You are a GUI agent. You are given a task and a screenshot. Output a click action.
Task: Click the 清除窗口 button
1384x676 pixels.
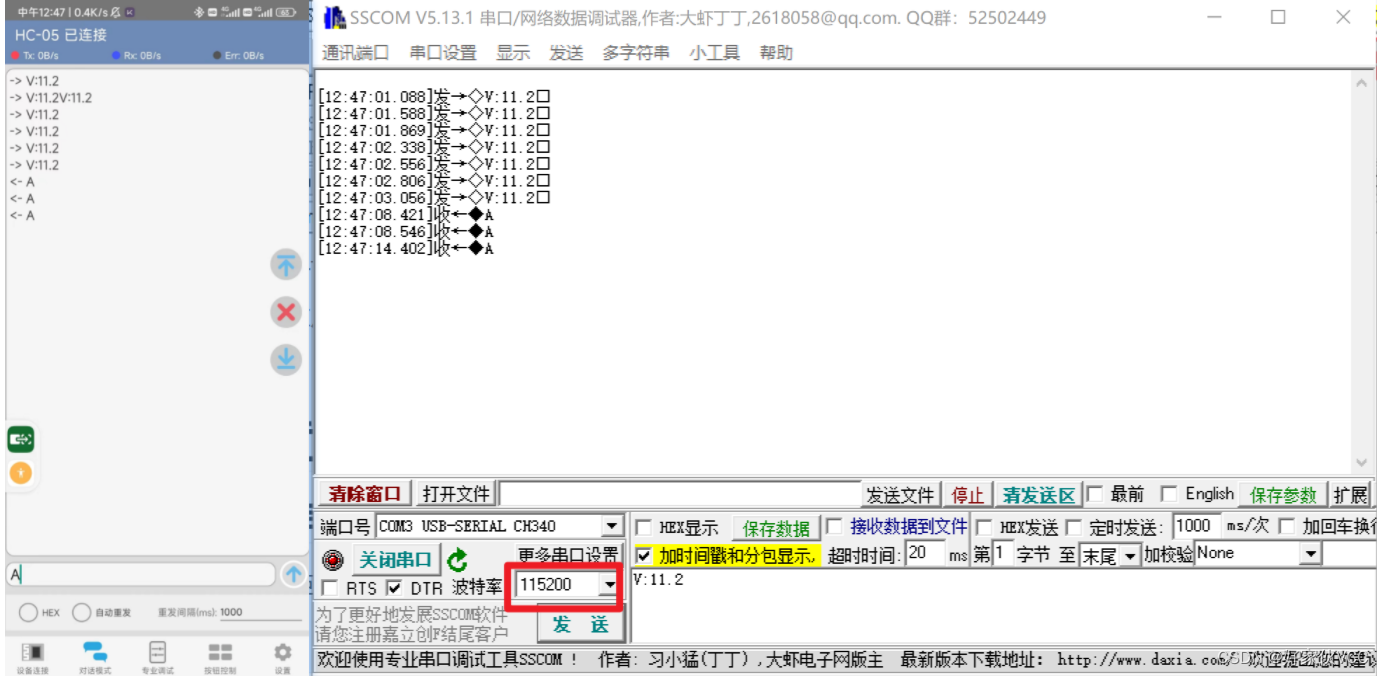(x=365, y=494)
